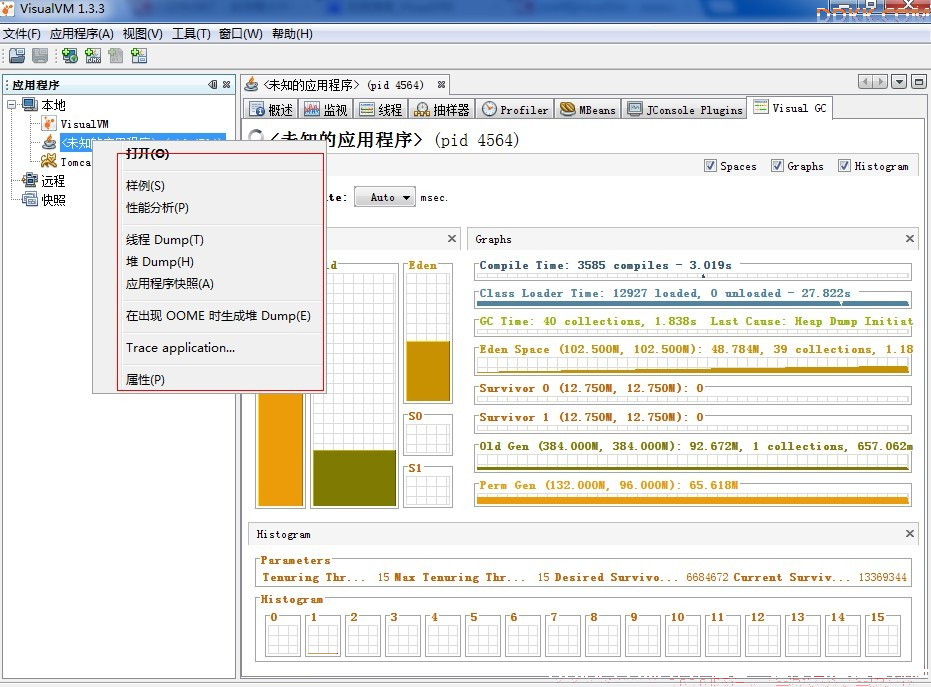Open the 窗口(W) menu
The height and width of the screenshot is (687, 931).
pos(240,34)
